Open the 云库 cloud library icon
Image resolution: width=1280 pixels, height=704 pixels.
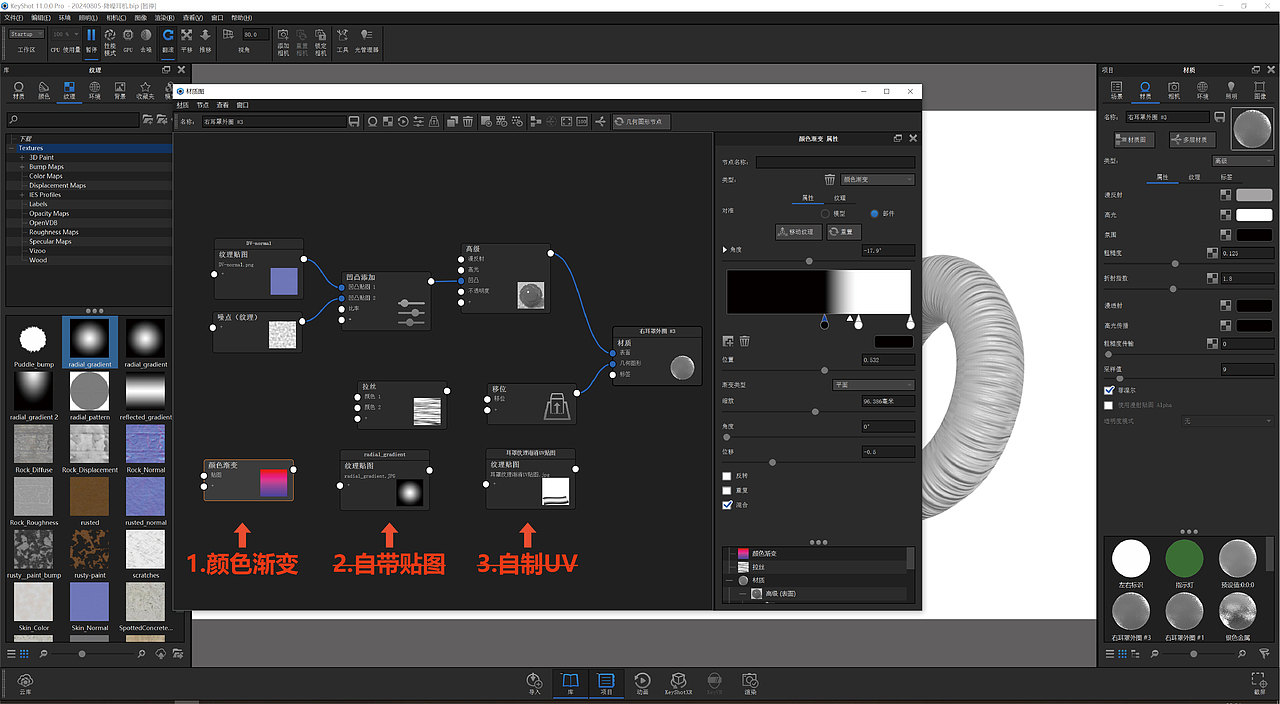[x=25, y=682]
